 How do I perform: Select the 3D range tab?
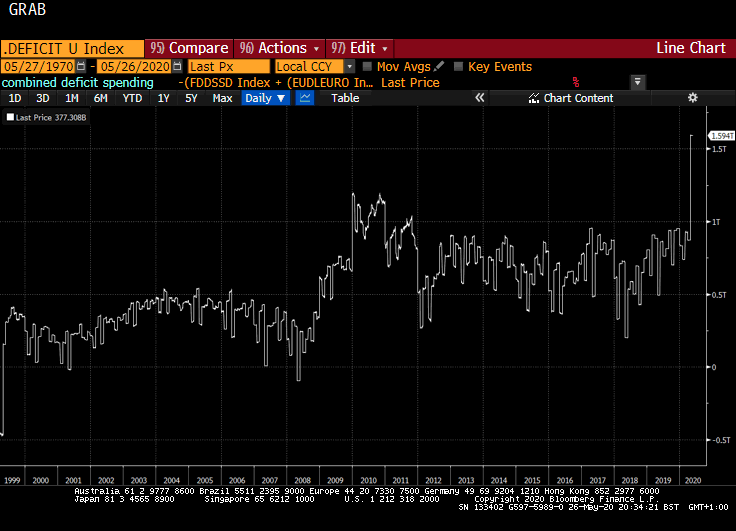pyautogui.click(x=42, y=98)
